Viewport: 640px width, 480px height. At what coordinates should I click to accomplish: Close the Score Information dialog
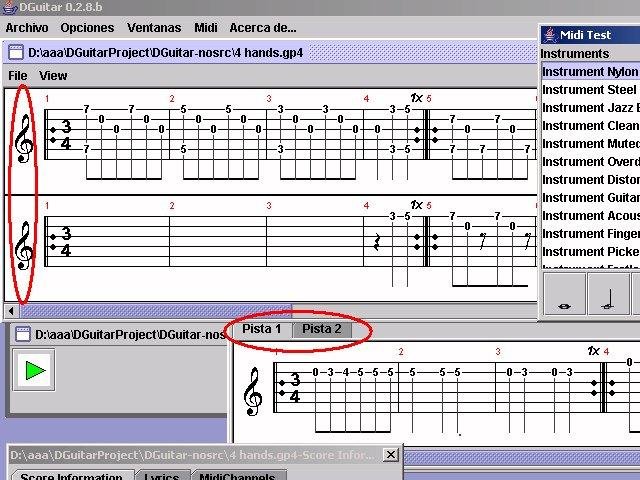(x=391, y=454)
